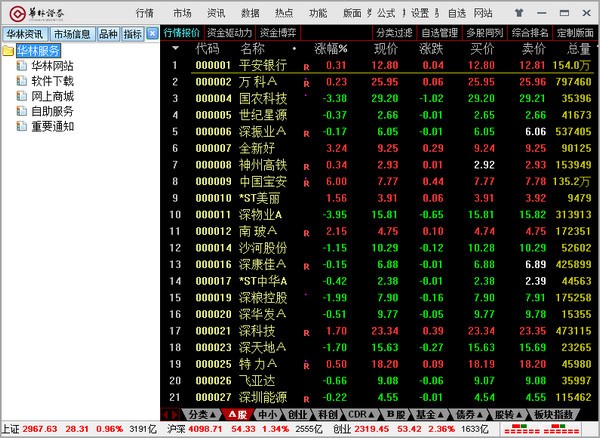Click the 自助服务 page icon

click(22, 111)
